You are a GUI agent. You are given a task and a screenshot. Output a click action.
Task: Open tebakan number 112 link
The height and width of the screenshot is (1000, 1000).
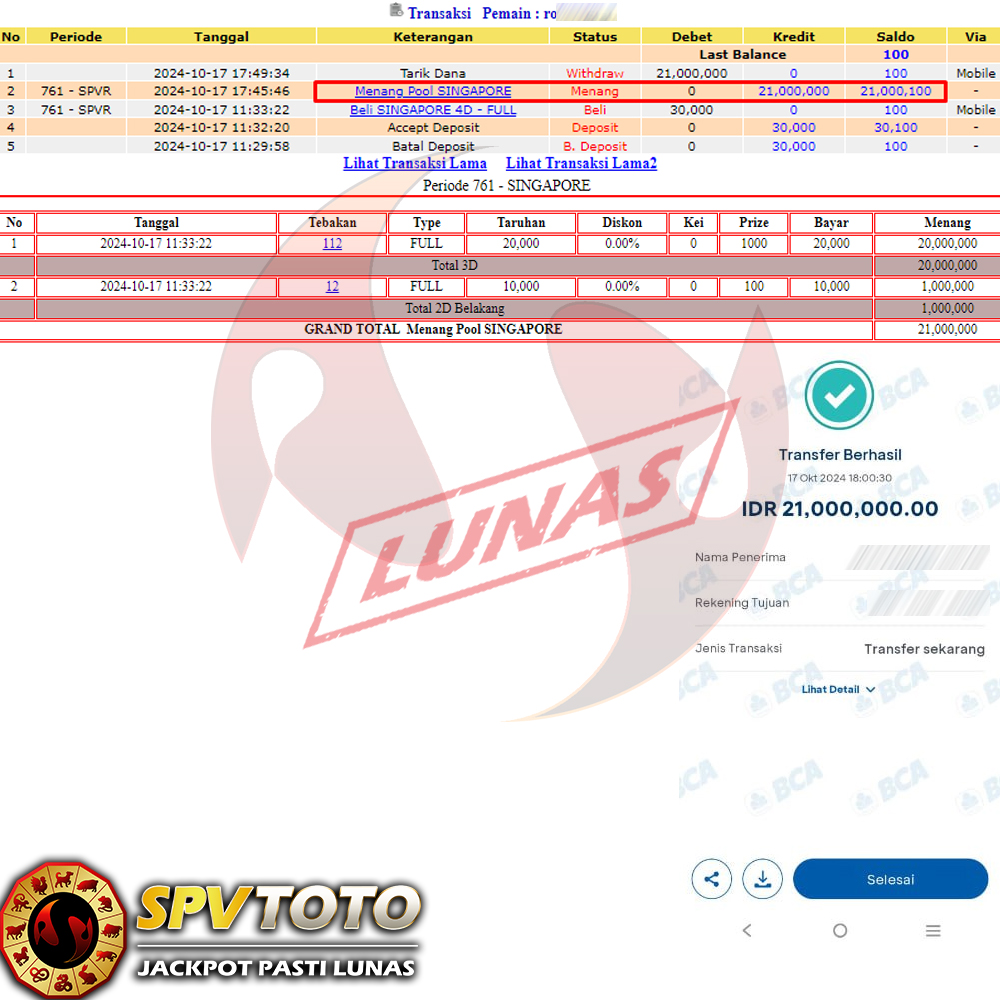332,244
